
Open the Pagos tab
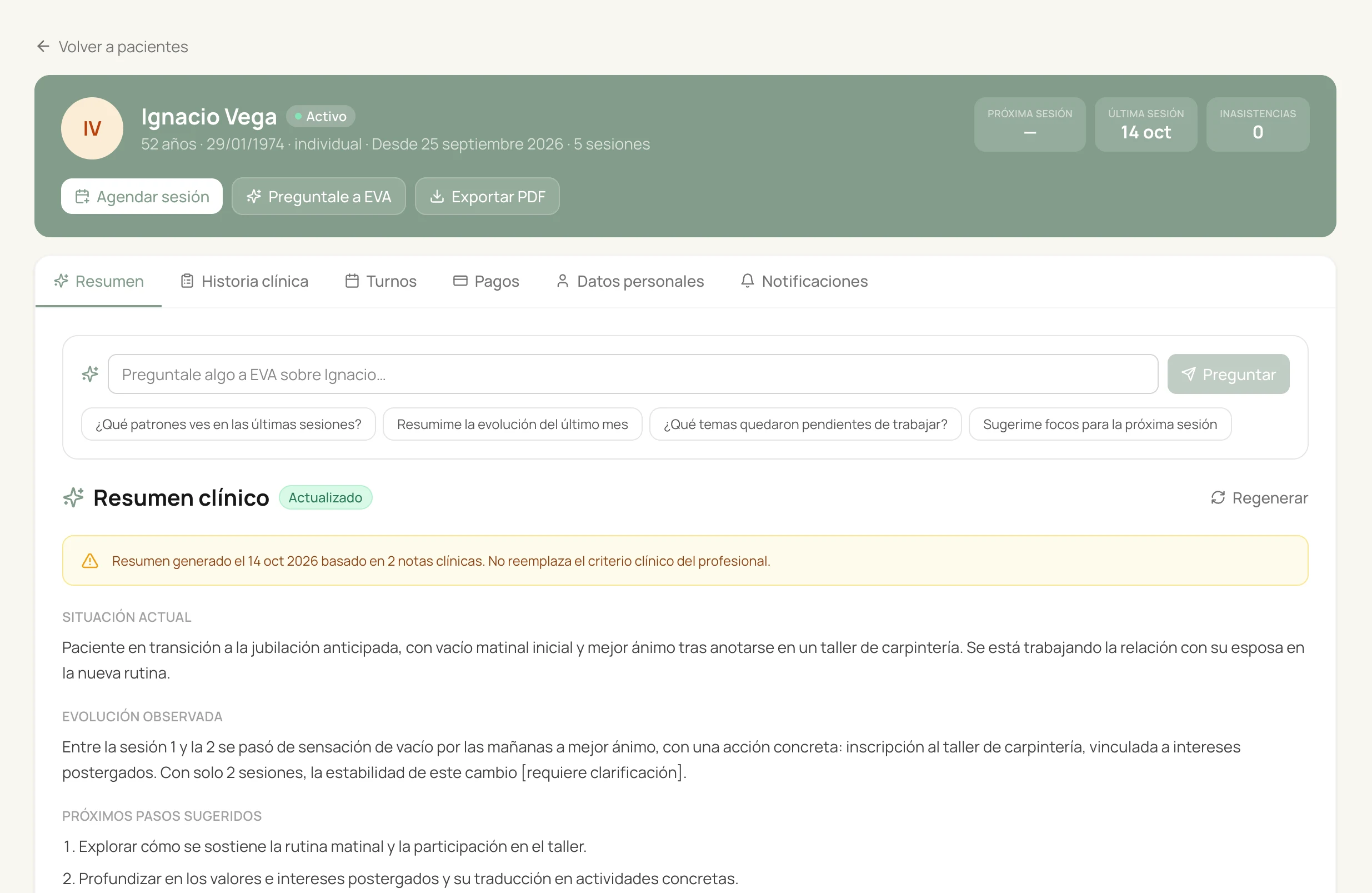(x=486, y=281)
